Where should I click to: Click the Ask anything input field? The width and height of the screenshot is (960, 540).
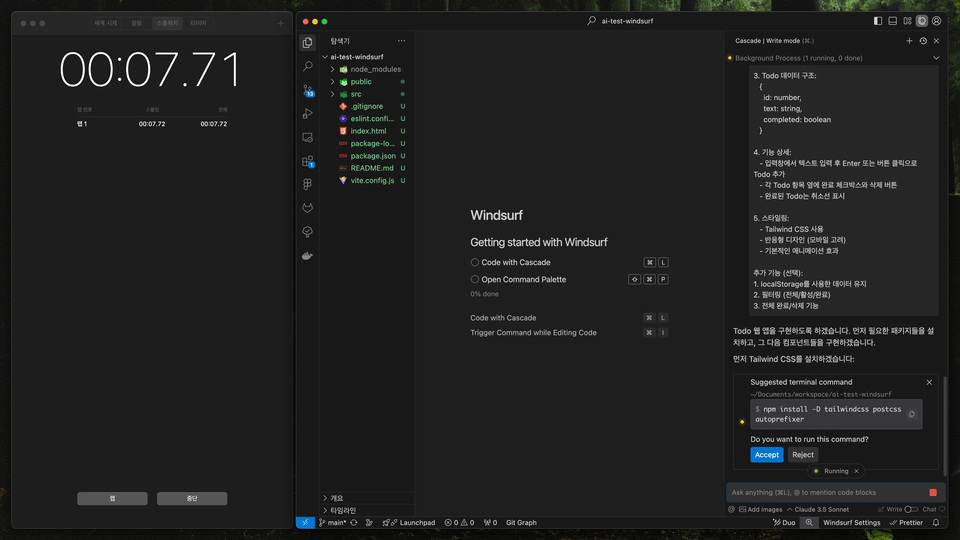[x=825, y=492]
